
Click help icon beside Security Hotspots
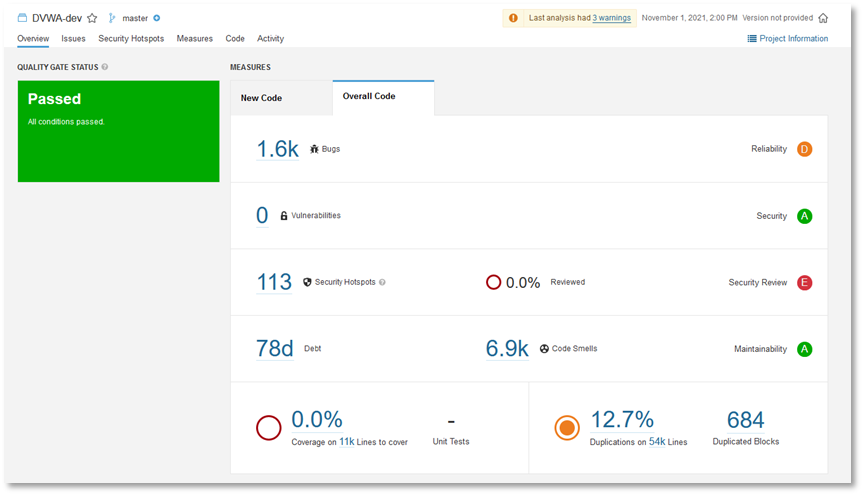point(382,282)
